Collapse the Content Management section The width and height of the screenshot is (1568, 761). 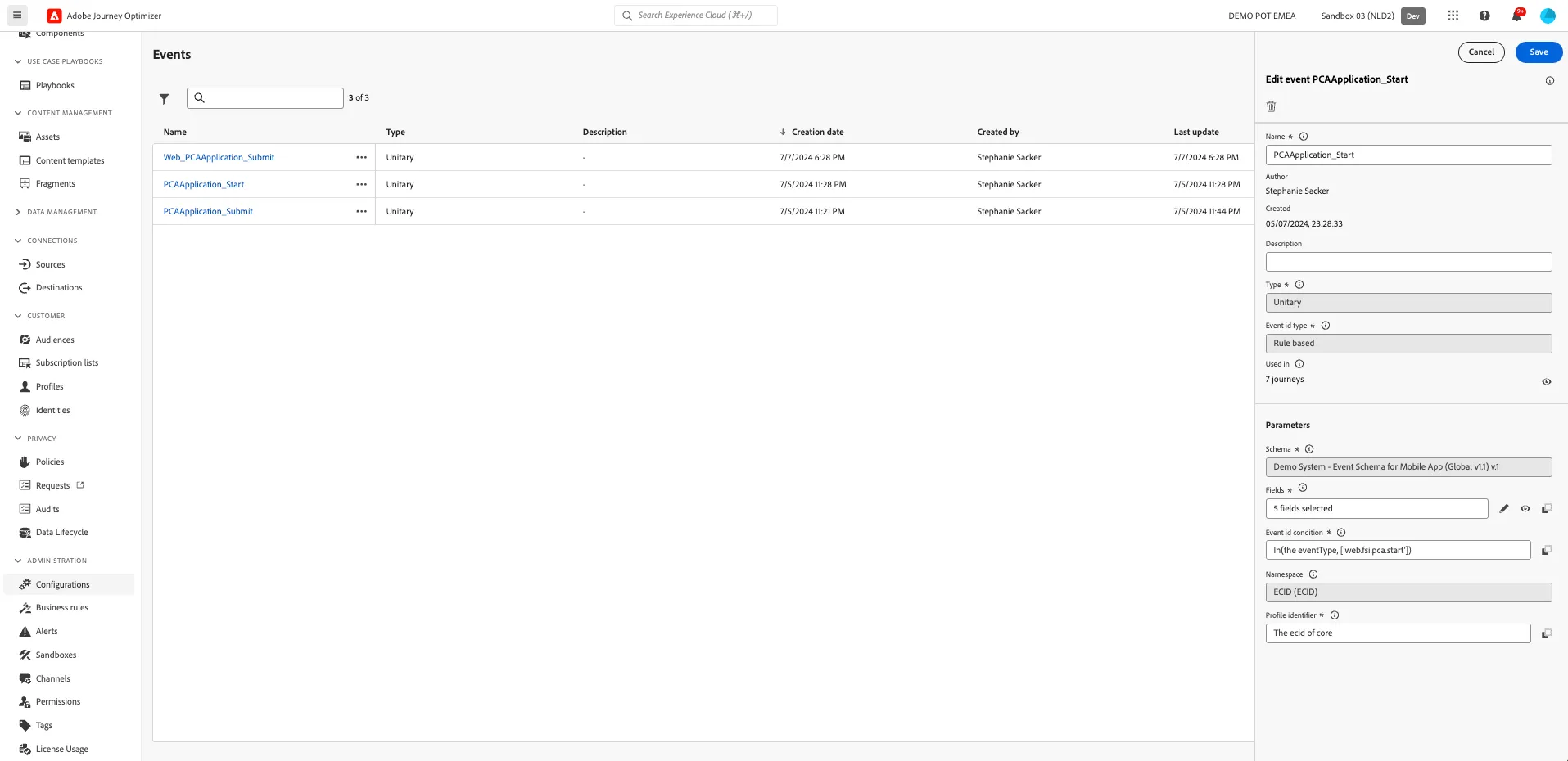18,113
